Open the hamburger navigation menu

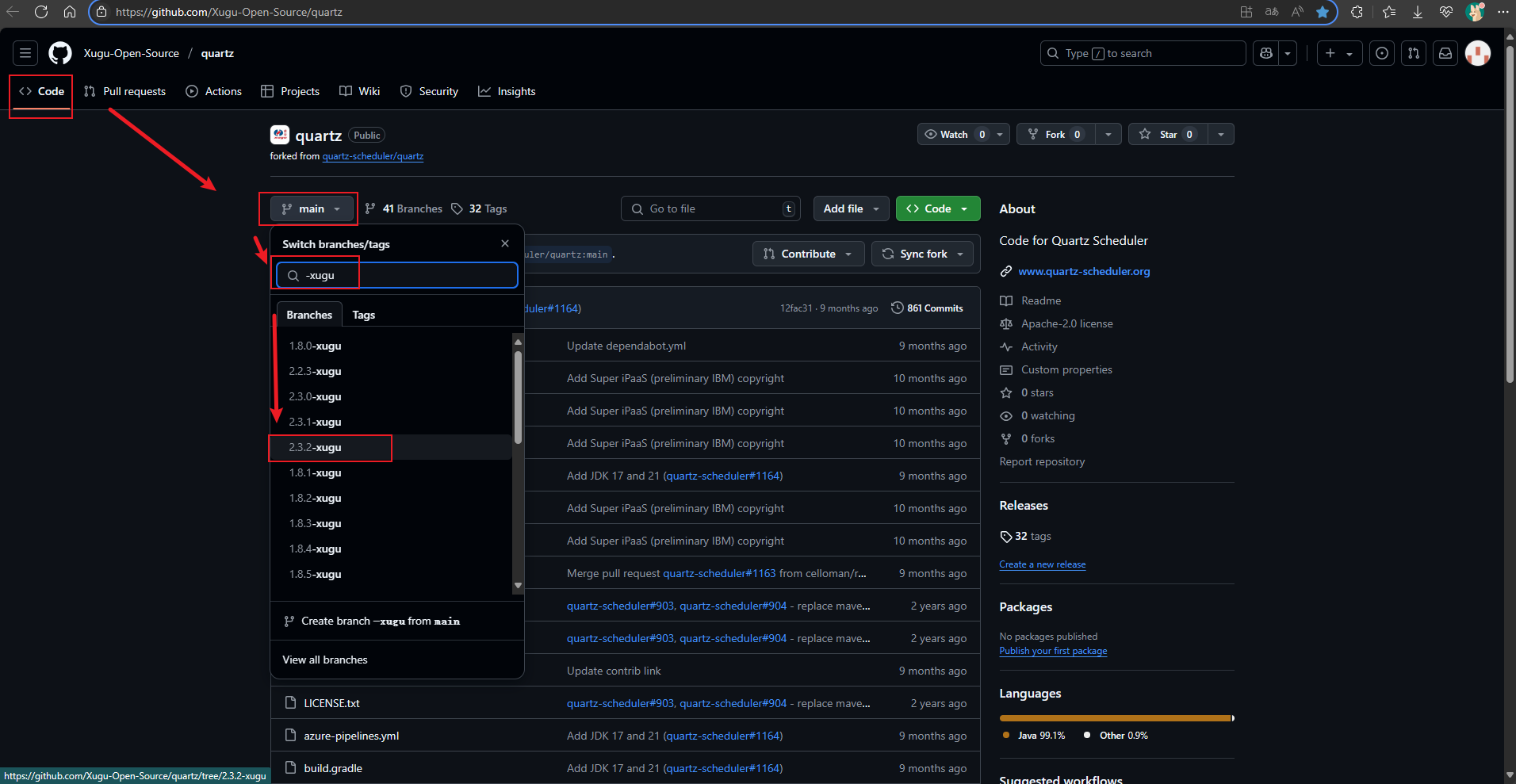click(x=25, y=53)
